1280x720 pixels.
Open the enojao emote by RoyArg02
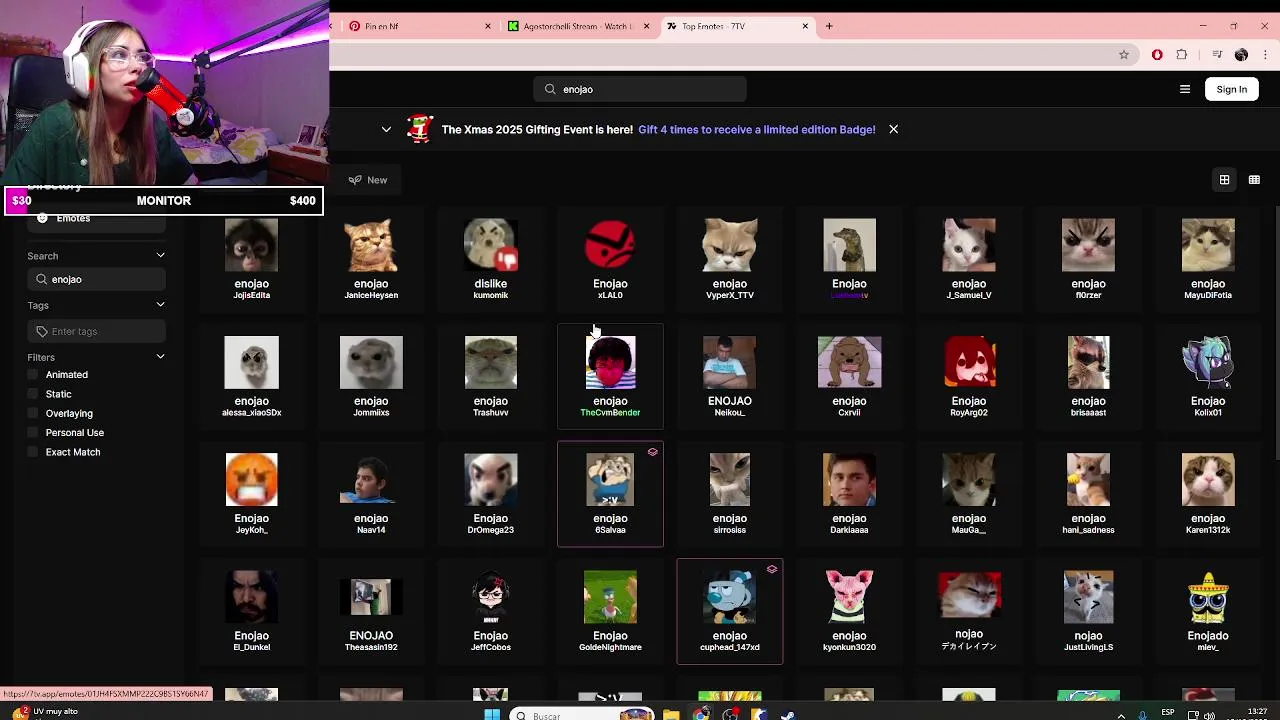click(x=969, y=376)
